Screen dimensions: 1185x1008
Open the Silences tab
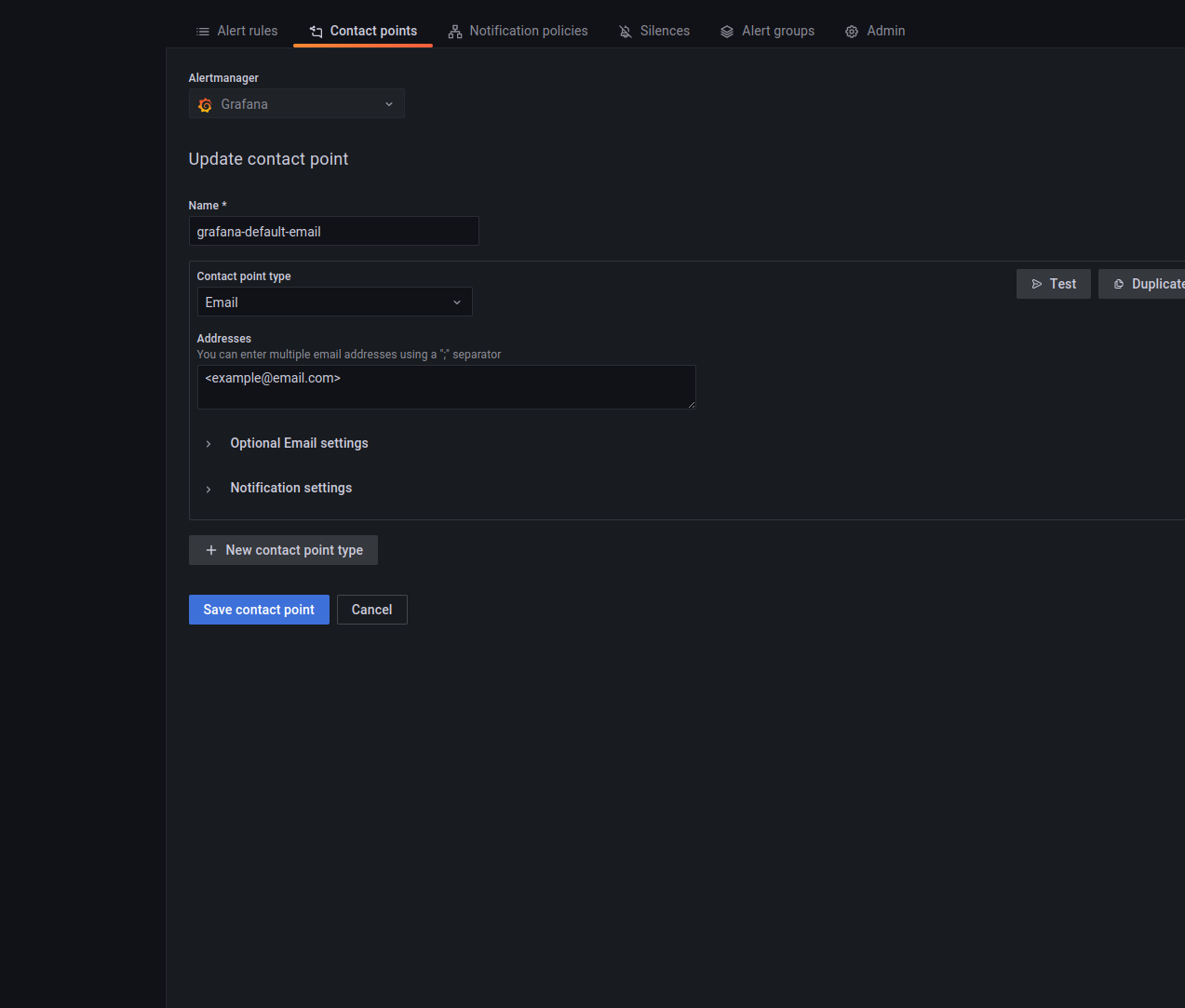[654, 31]
